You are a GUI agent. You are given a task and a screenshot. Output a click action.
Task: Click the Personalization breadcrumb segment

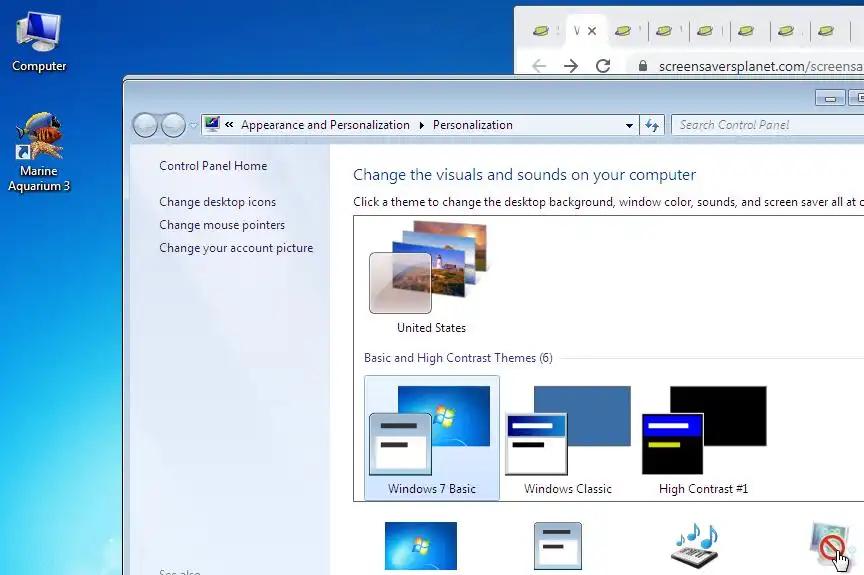[473, 125]
